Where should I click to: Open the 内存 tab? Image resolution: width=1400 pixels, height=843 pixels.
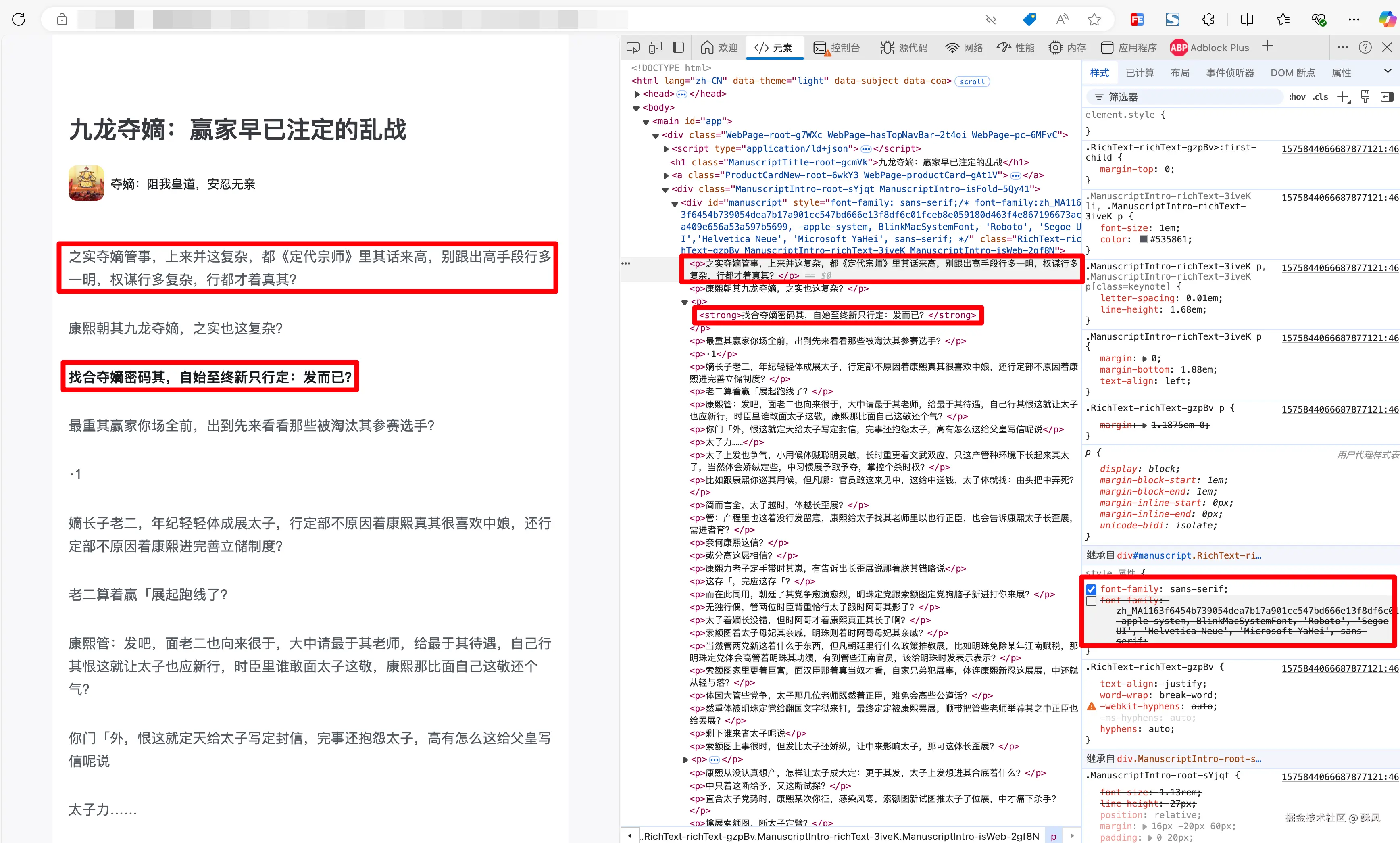pos(1067,48)
